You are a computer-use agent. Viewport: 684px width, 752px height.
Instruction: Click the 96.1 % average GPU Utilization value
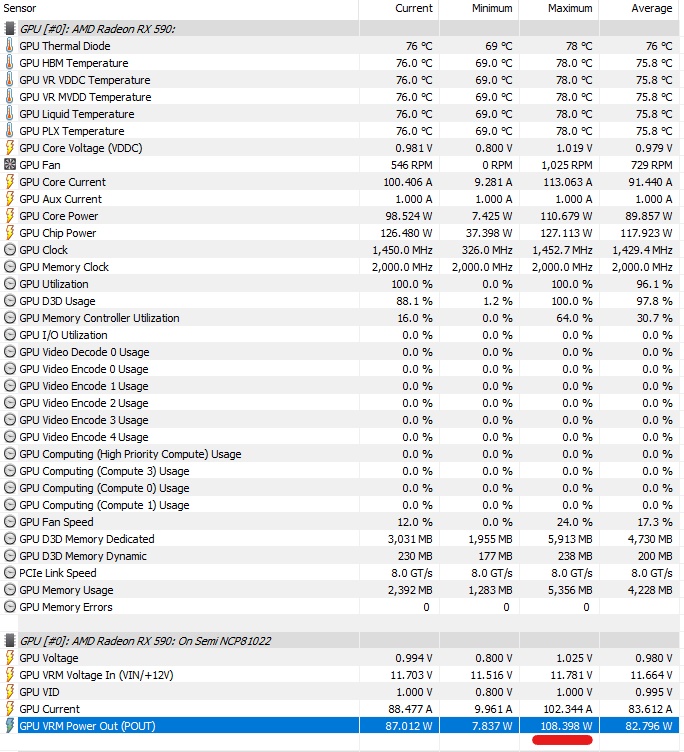[654, 284]
